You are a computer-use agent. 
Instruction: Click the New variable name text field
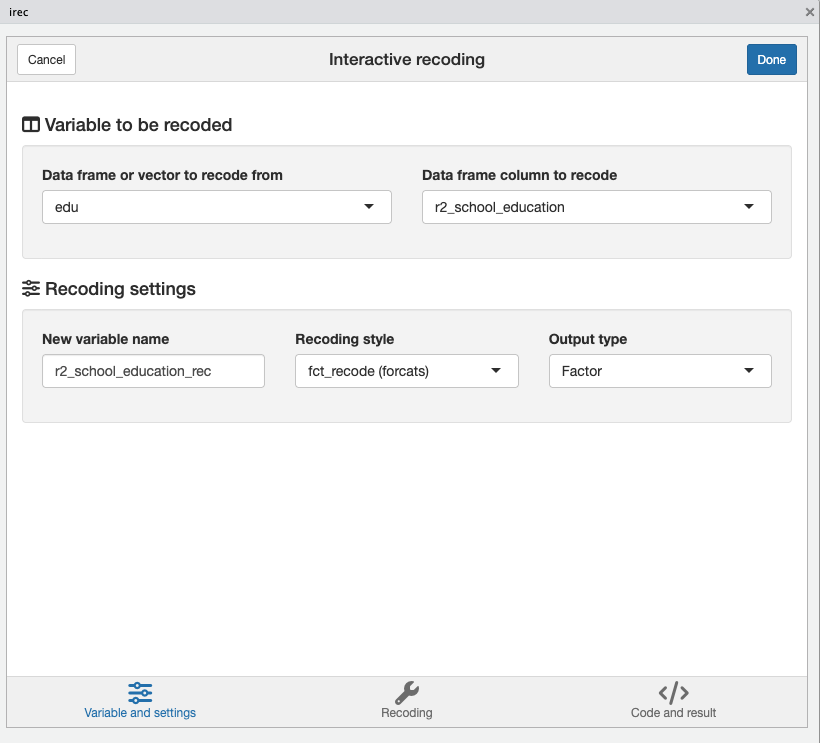(153, 371)
